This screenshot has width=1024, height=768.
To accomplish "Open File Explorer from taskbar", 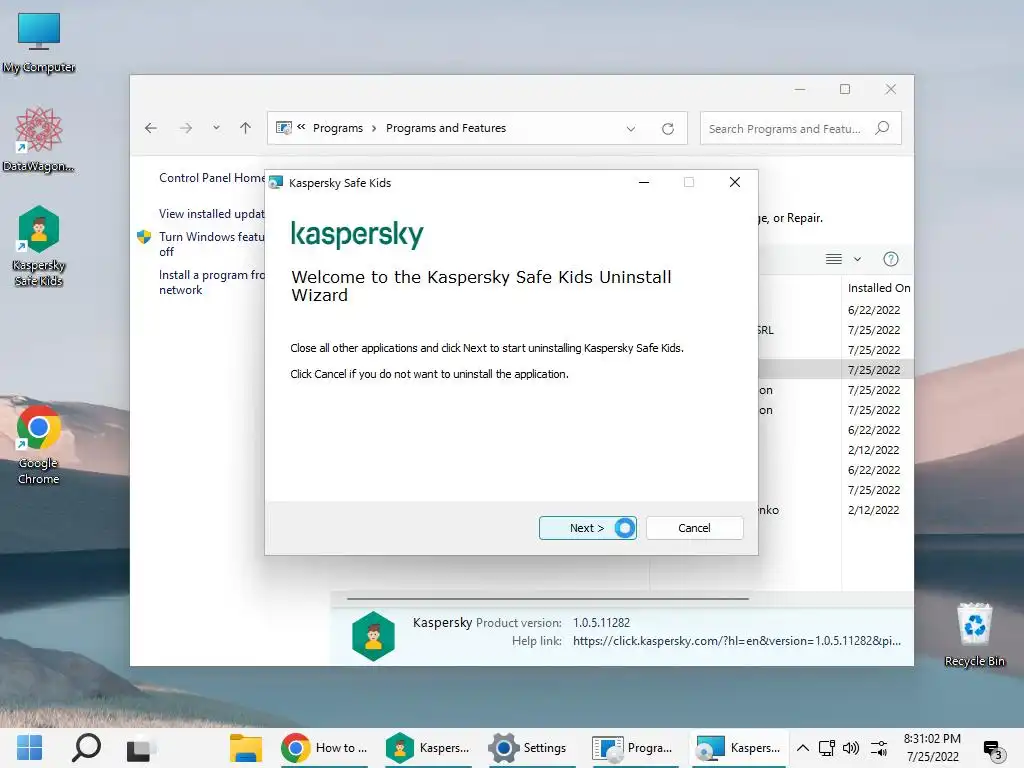I will point(246,748).
